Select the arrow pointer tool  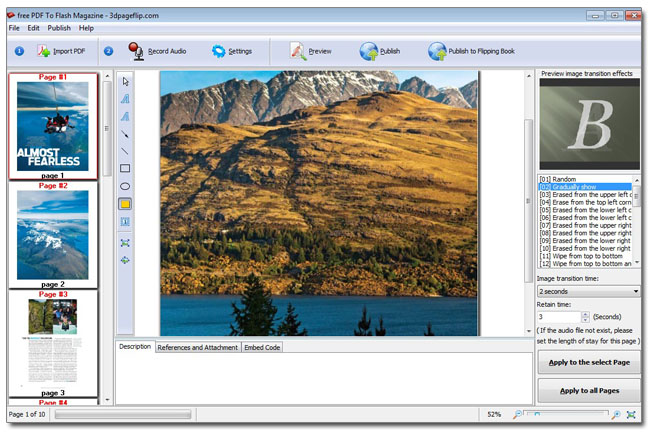[125, 82]
